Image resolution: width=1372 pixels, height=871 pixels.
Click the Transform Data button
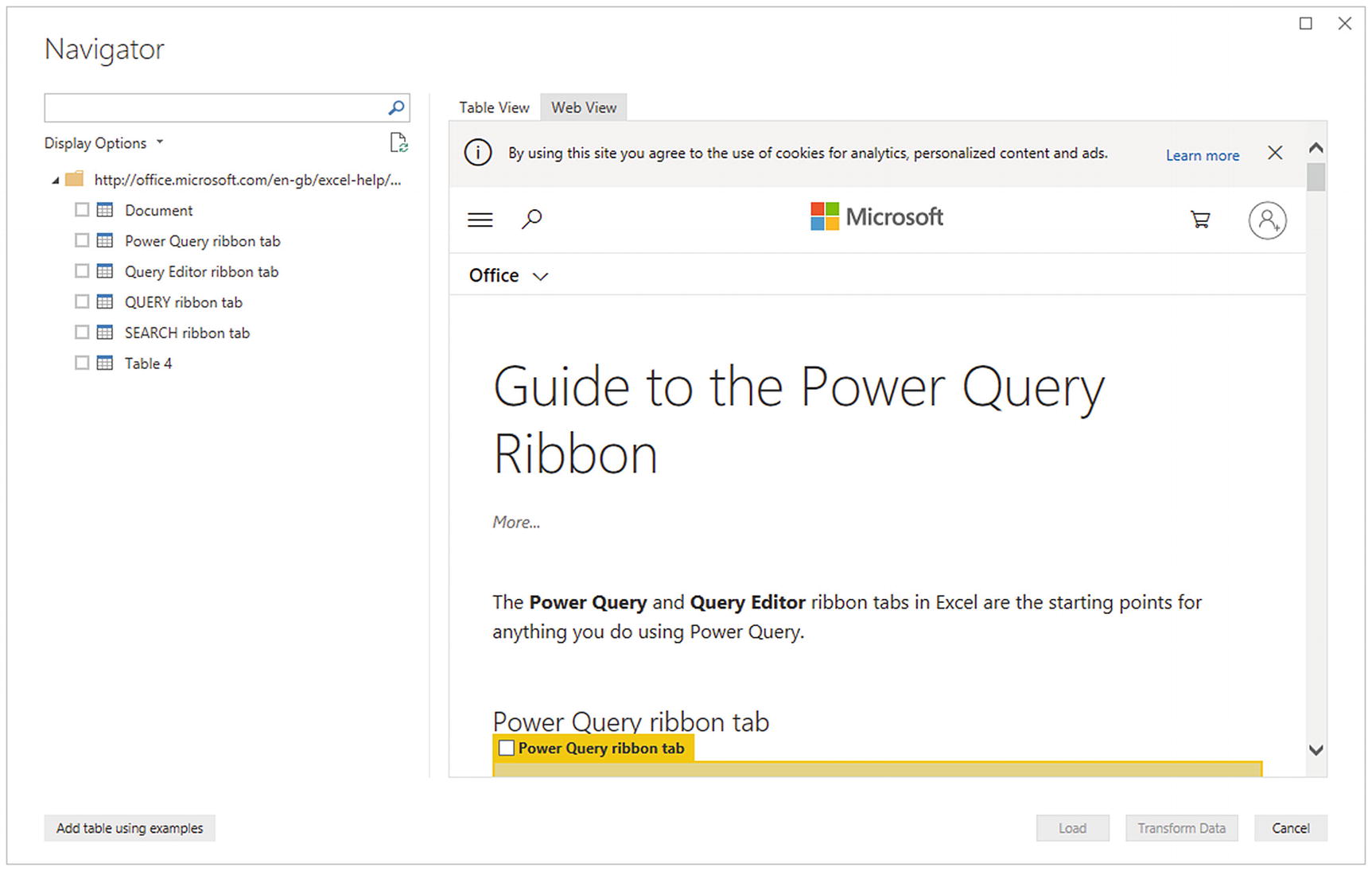(1181, 828)
